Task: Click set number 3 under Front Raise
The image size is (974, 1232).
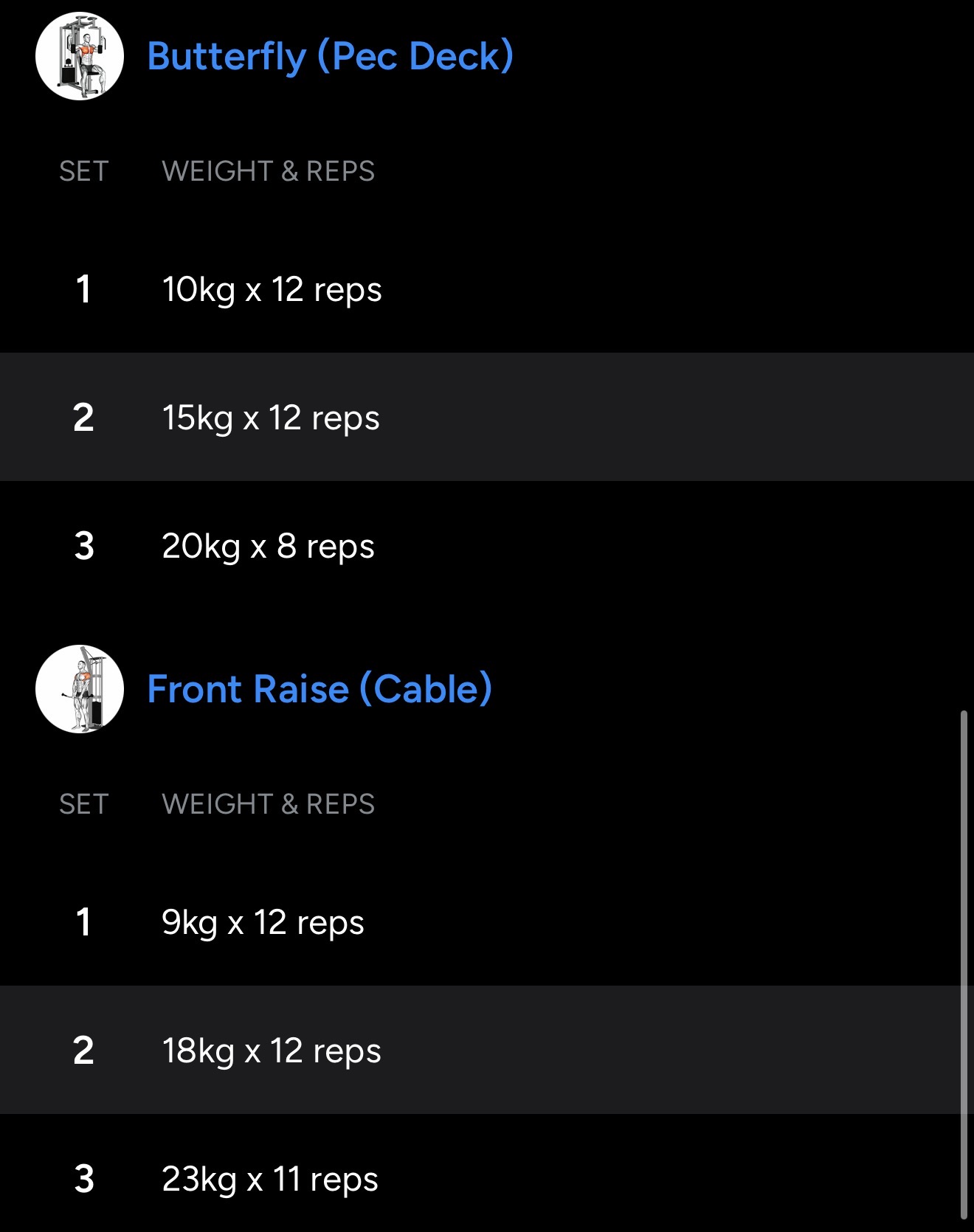Action: (x=84, y=1179)
